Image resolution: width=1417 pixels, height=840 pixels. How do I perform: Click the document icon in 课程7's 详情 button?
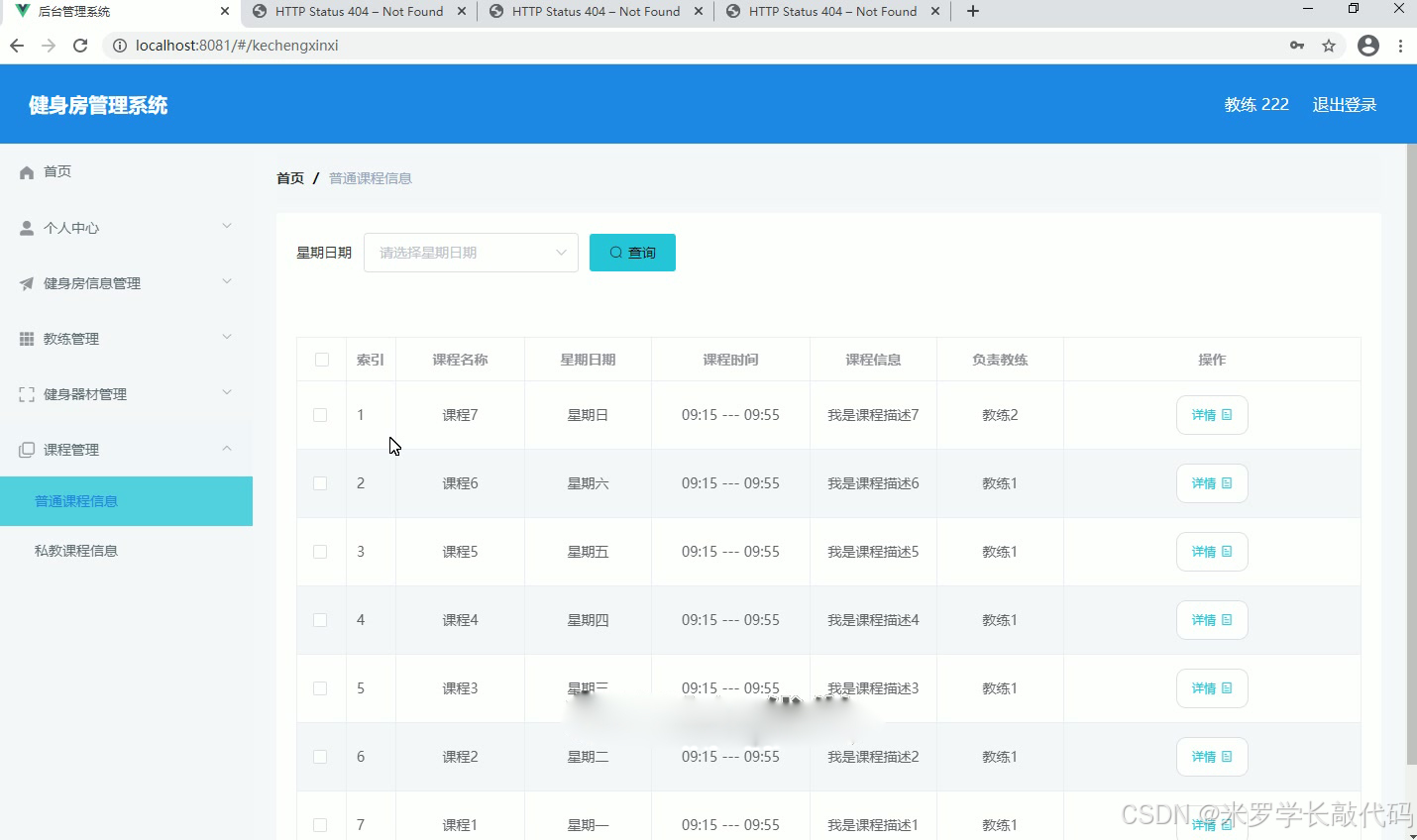pyautogui.click(x=1226, y=415)
